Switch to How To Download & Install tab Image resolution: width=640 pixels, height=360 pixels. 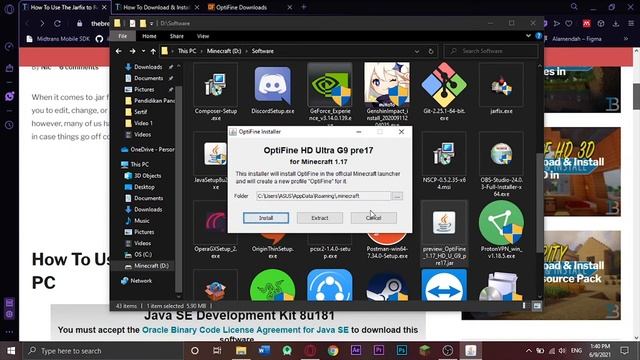pyautogui.click(x=157, y=7)
